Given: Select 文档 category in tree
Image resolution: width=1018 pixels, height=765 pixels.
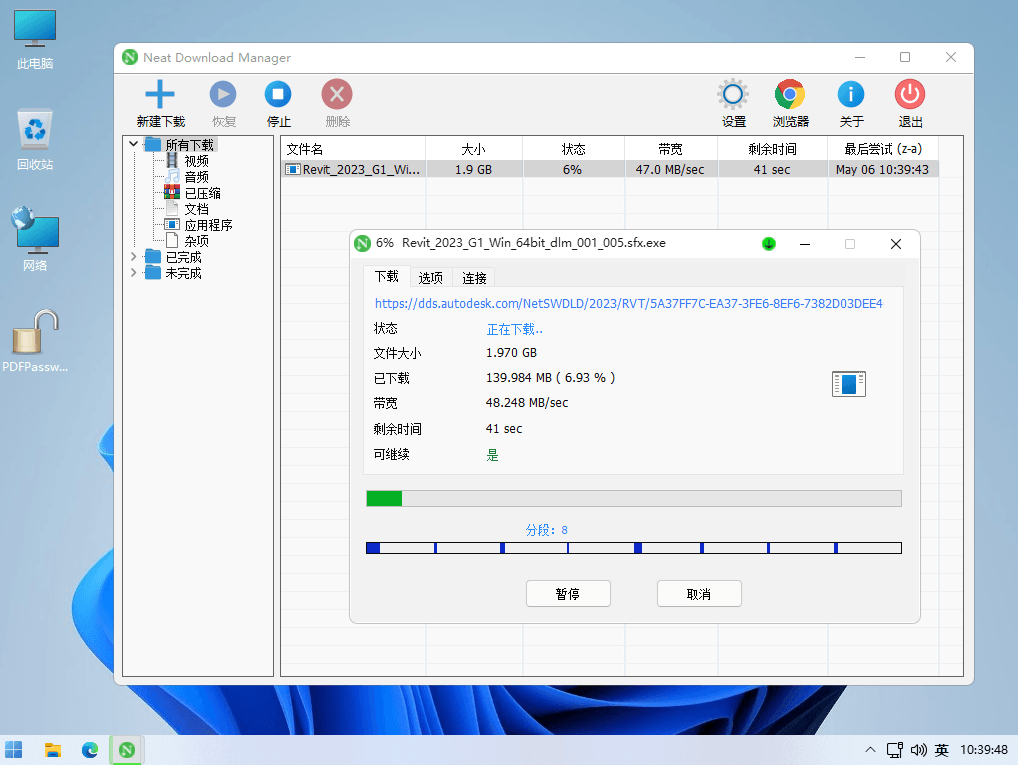Looking at the screenshot, I should [196, 209].
